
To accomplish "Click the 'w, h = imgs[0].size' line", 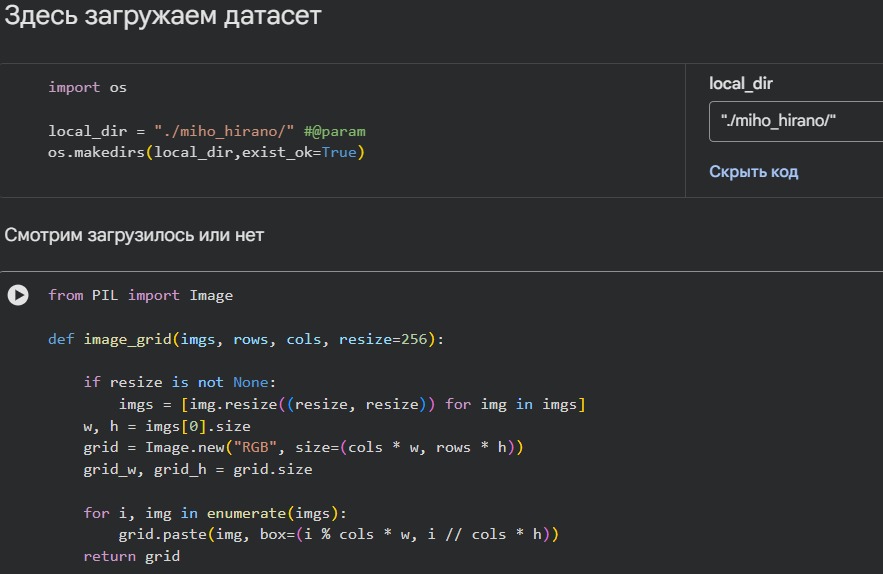I will tap(167, 426).
